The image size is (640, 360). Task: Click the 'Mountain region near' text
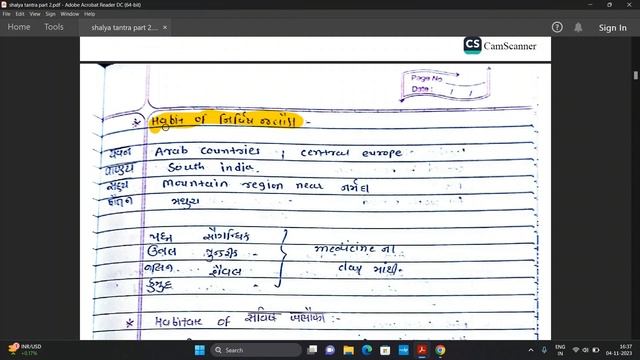click(243, 185)
